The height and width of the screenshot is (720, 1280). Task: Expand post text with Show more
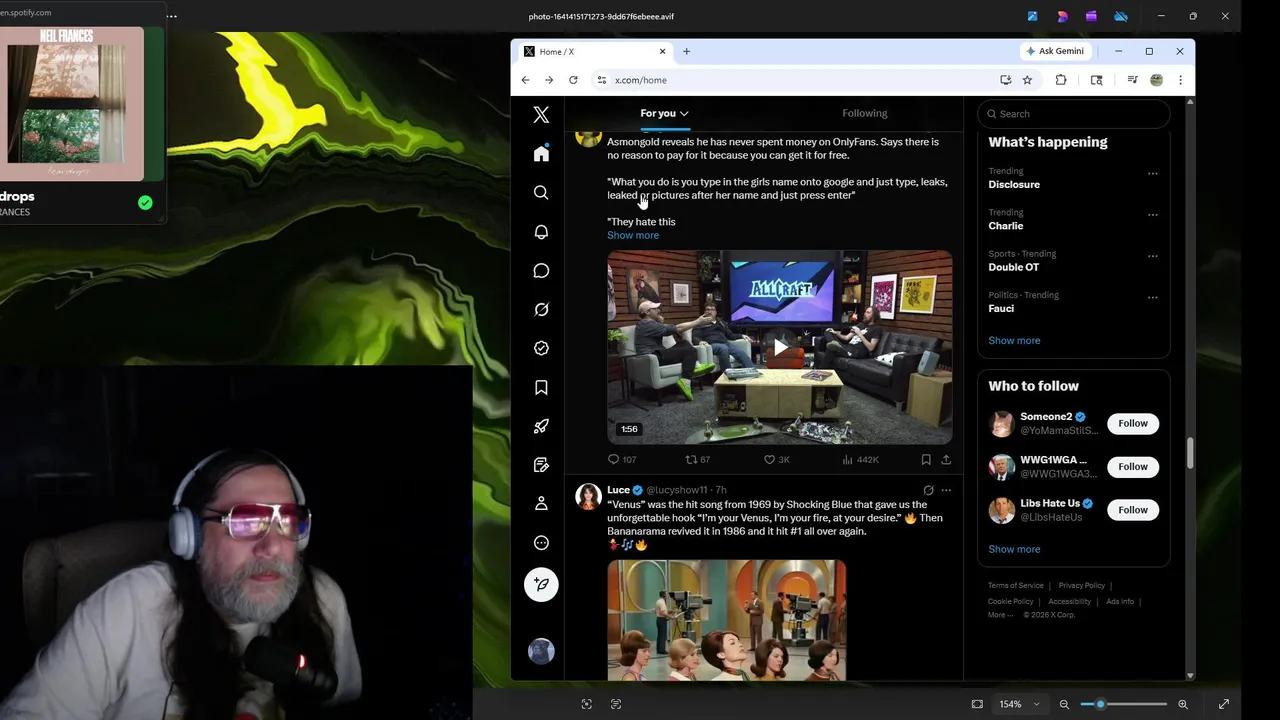pos(633,235)
